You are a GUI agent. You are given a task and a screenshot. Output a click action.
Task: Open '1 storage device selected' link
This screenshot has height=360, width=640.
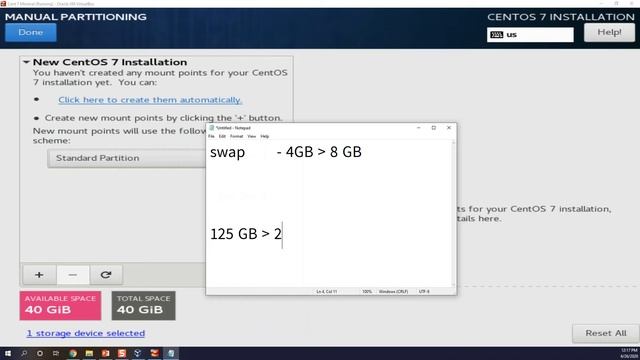point(86,333)
